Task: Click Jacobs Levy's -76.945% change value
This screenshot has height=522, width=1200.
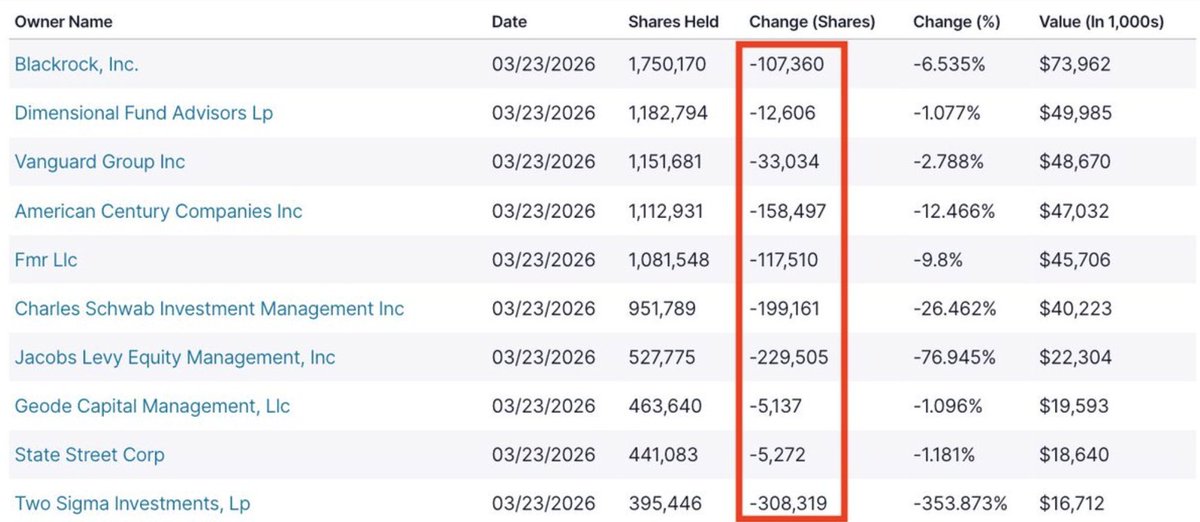Action: [955, 357]
